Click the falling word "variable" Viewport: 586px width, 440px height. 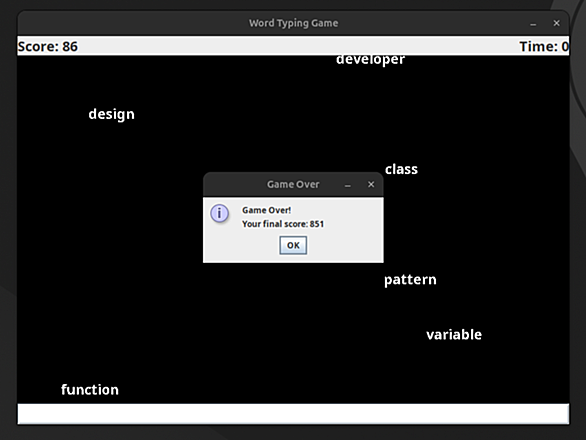(454, 335)
